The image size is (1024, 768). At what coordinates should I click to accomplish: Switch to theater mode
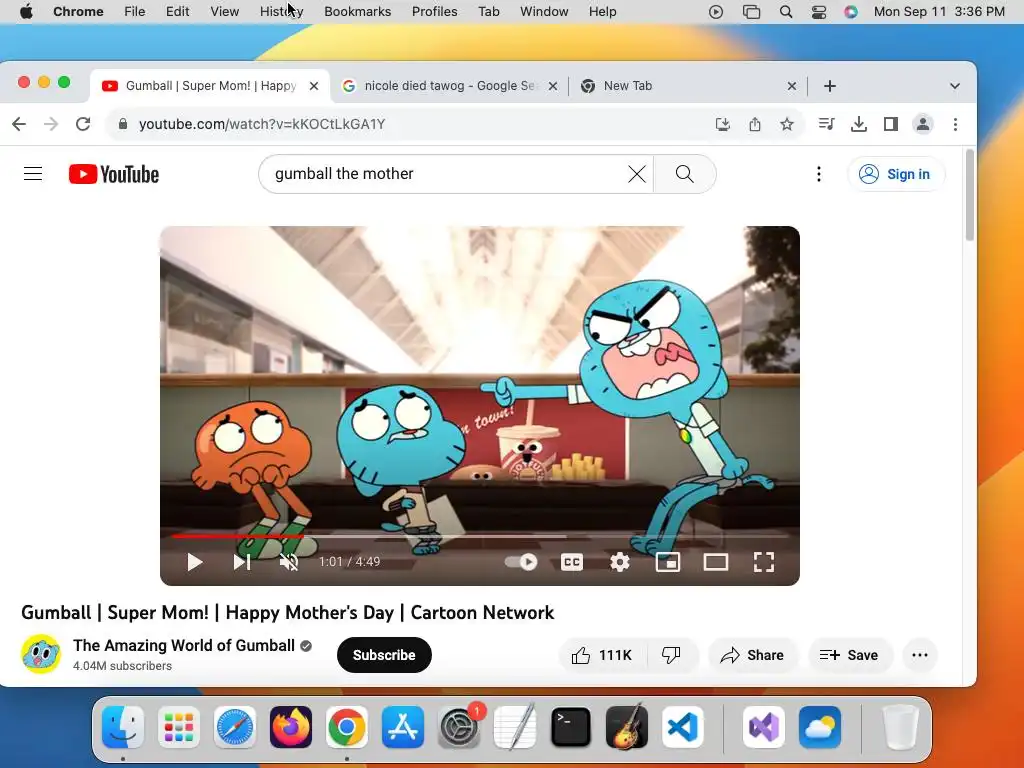tap(716, 562)
